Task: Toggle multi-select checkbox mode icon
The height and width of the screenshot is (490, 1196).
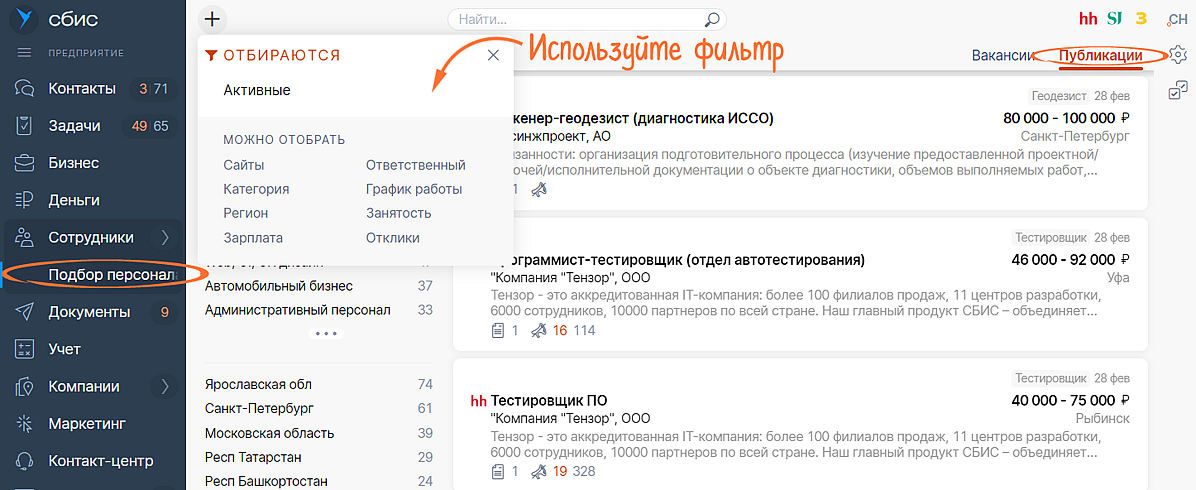Action: point(1178,91)
